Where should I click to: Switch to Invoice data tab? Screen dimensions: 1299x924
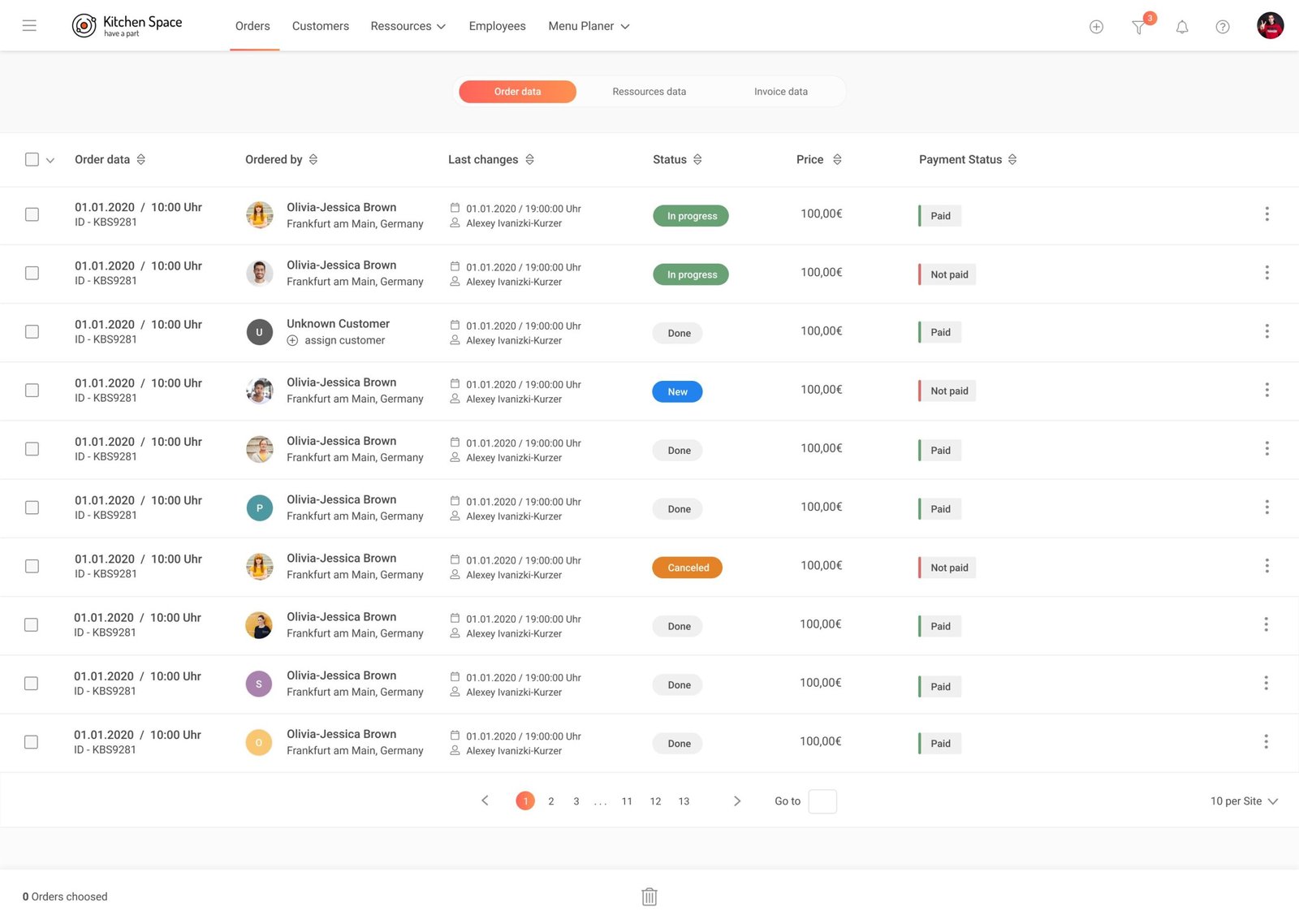tap(780, 92)
